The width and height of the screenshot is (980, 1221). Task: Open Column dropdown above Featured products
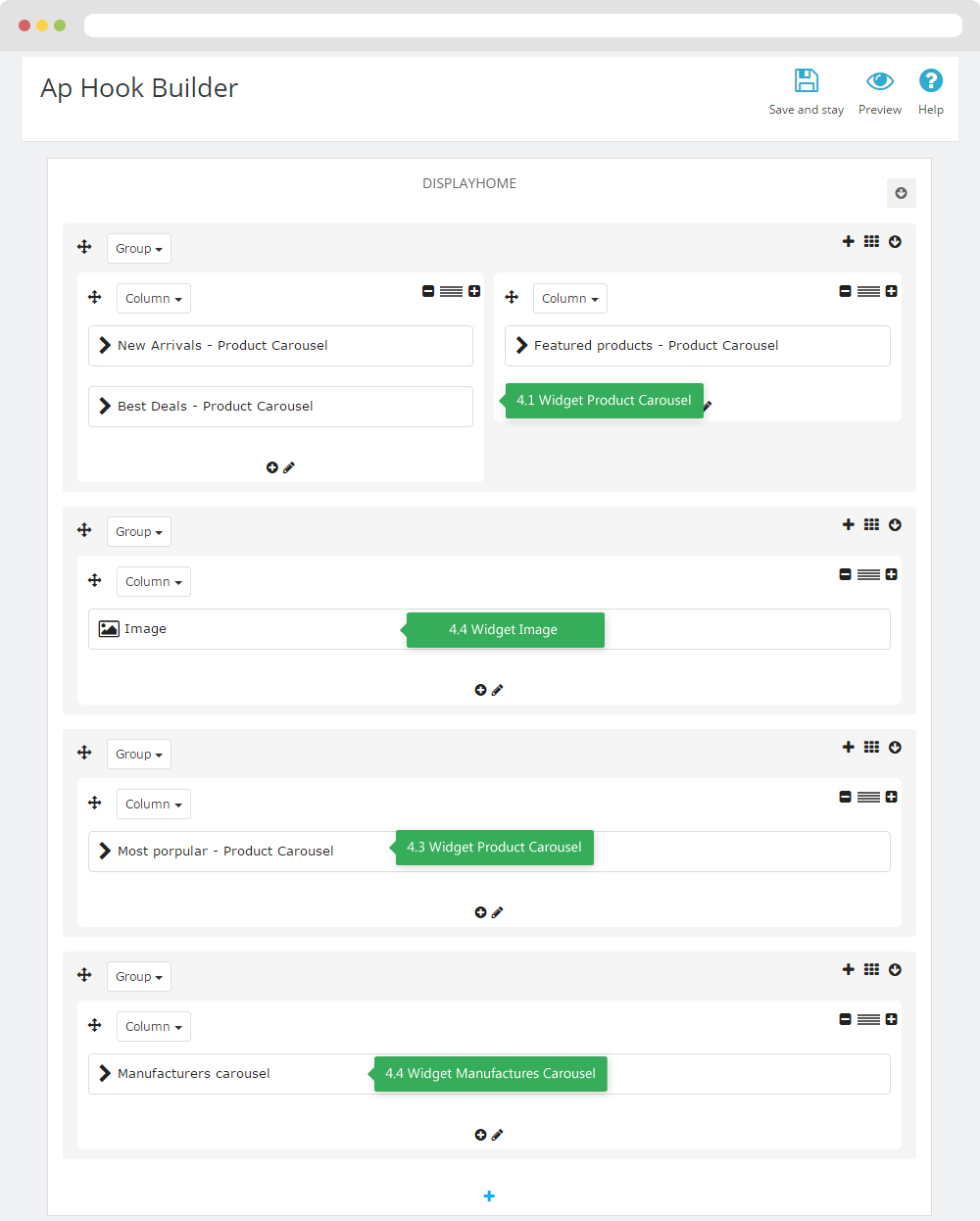coord(570,298)
